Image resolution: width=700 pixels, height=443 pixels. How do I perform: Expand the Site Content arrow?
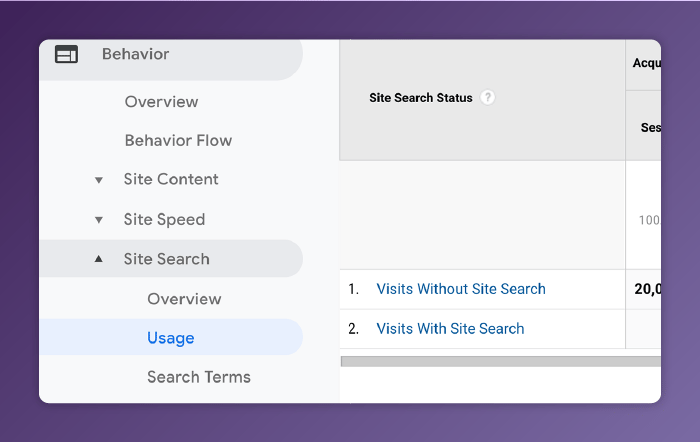[x=98, y=180]
